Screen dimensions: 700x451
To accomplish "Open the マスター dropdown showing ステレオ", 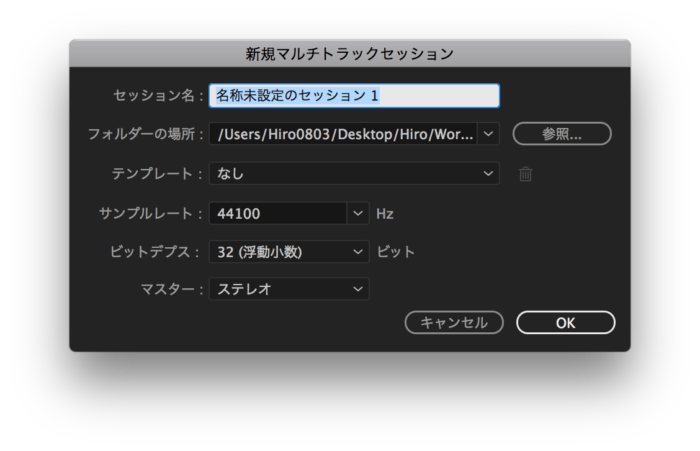I will 289,289.
